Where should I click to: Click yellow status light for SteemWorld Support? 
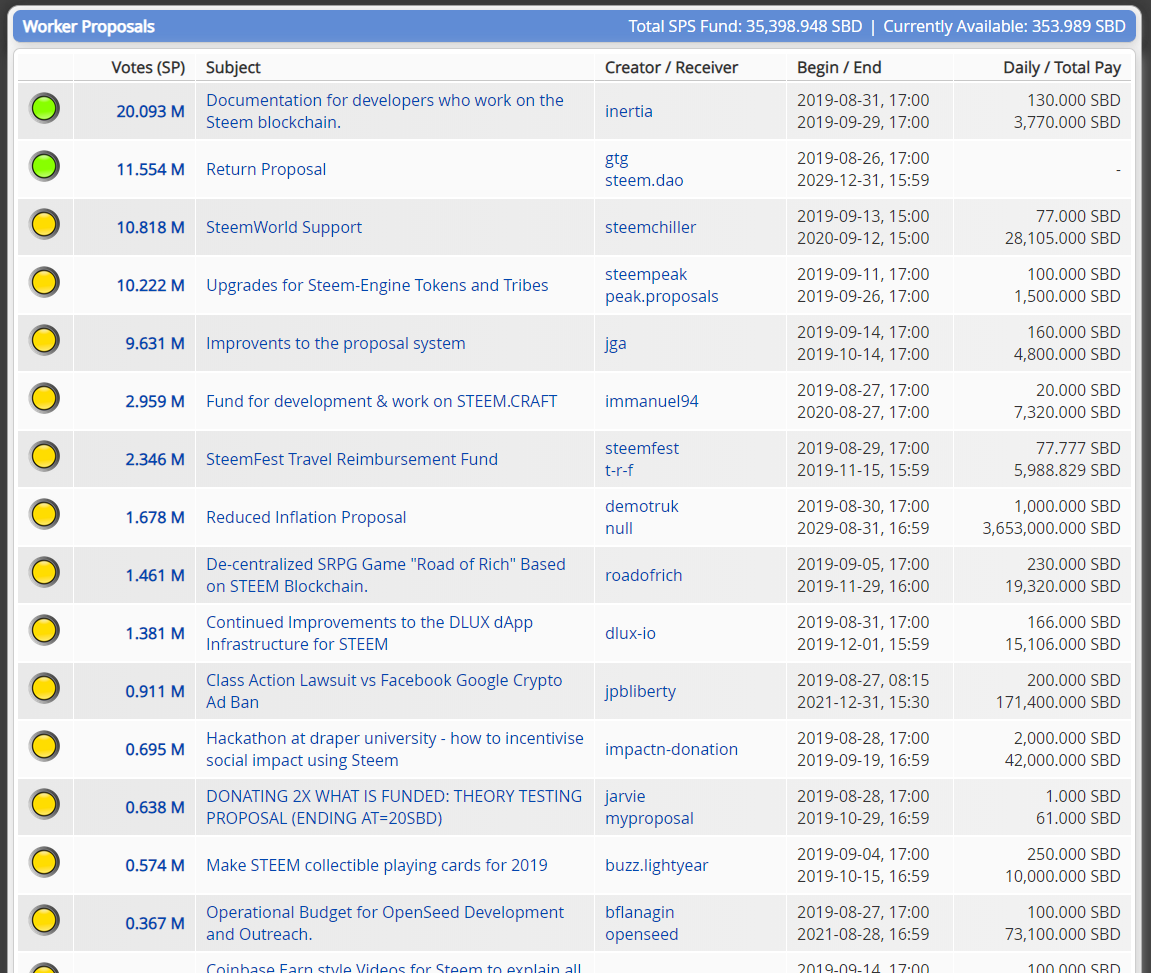tap(45, 225)
